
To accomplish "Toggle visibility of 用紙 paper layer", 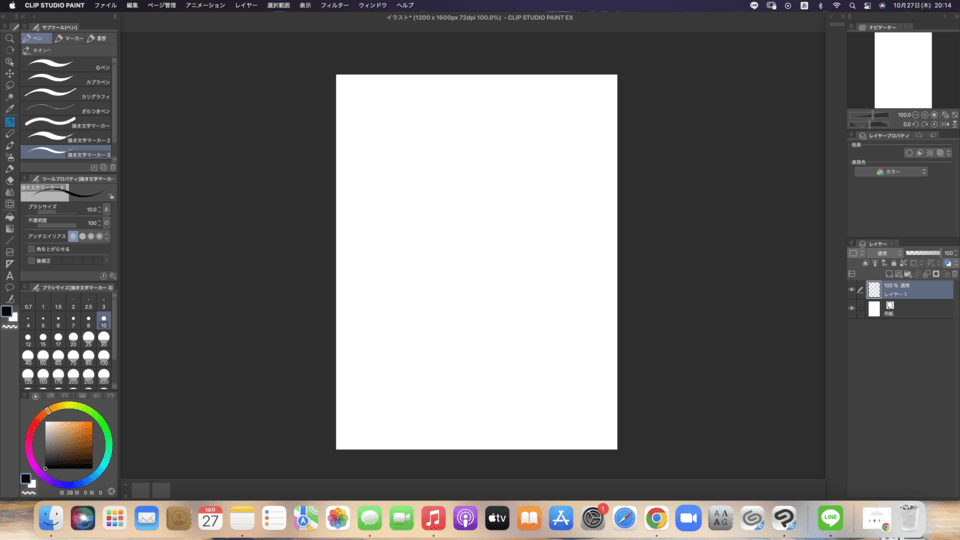I will (x=852, y=309).
